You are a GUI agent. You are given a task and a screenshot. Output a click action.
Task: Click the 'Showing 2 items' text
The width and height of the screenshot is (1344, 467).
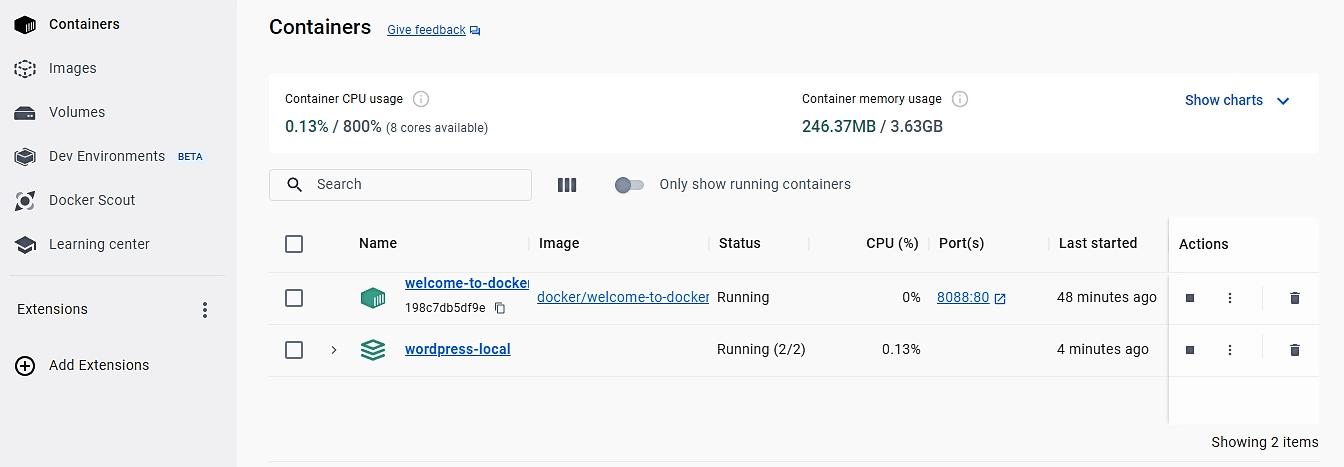pos(1265,442)
